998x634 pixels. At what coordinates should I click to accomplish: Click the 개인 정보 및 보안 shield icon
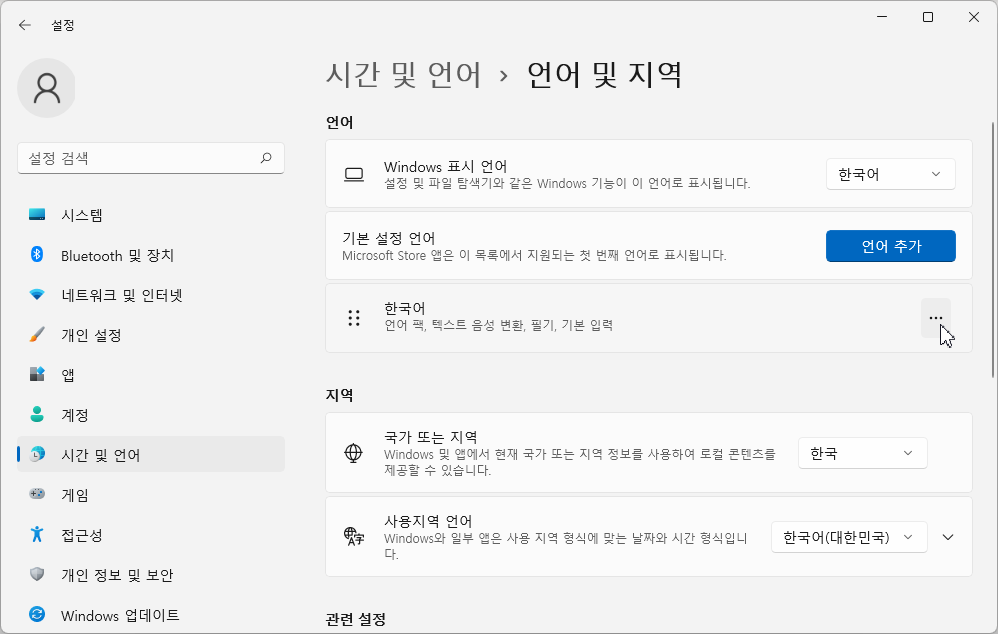coord(37,574)
